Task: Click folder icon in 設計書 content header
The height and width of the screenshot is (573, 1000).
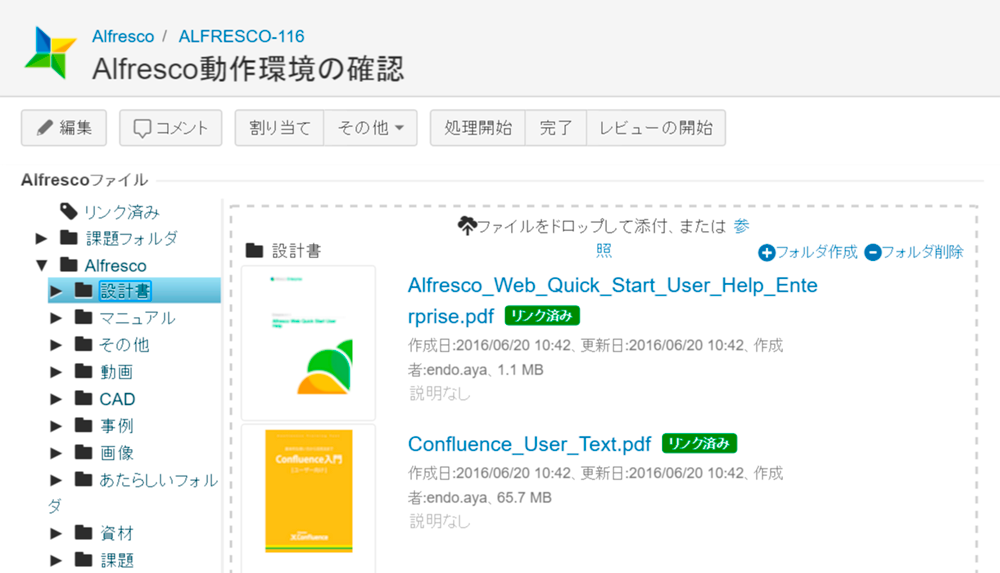Action: pos(254,250)
